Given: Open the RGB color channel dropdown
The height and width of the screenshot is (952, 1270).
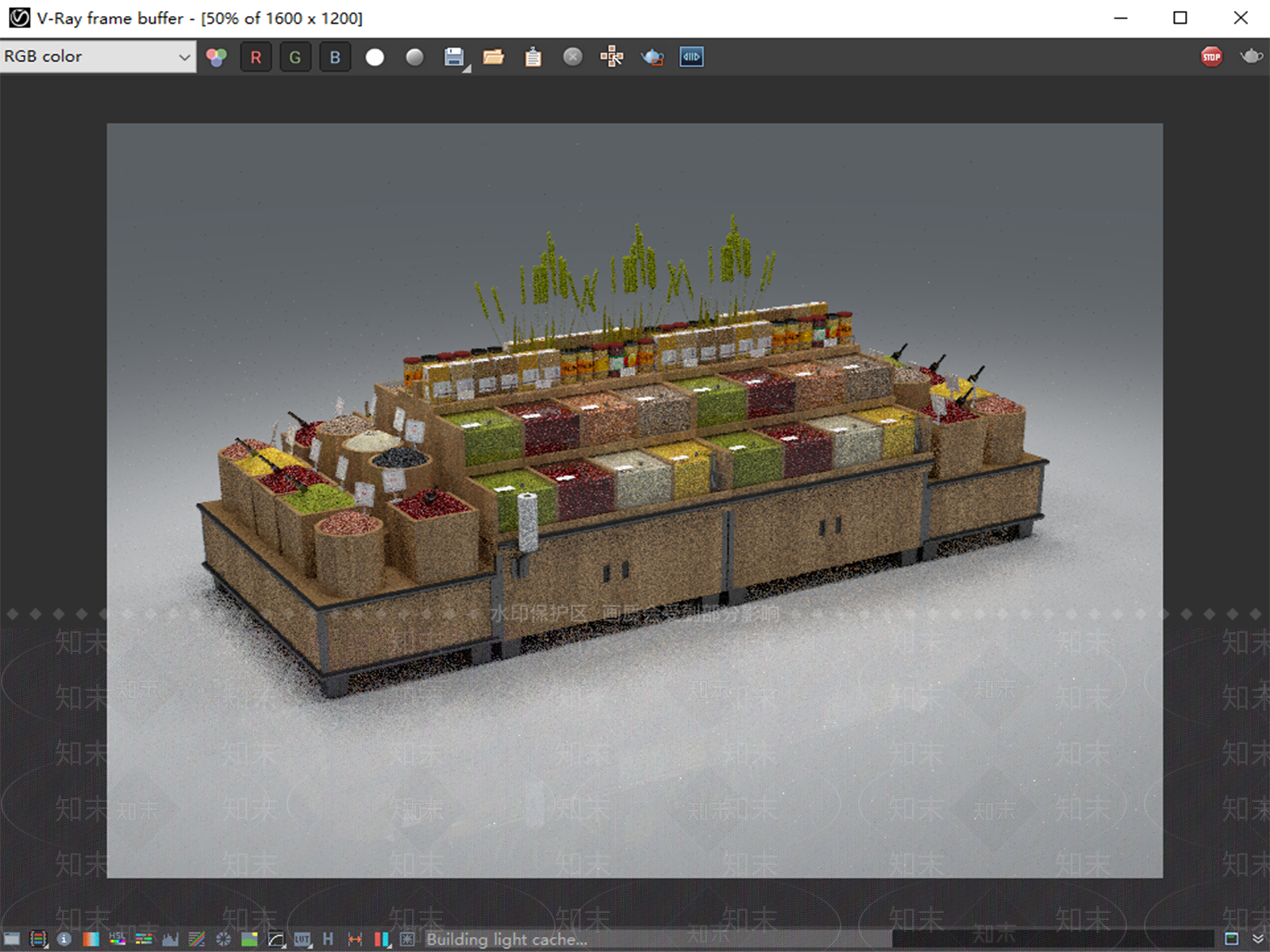Looking at the screenshot, I should tap(98, 56).
